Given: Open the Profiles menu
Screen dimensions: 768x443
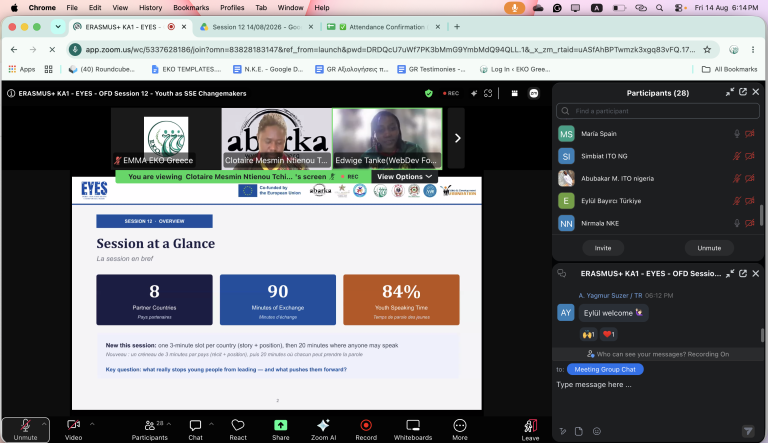Looking at the screenshot, I should pos(232,8).
